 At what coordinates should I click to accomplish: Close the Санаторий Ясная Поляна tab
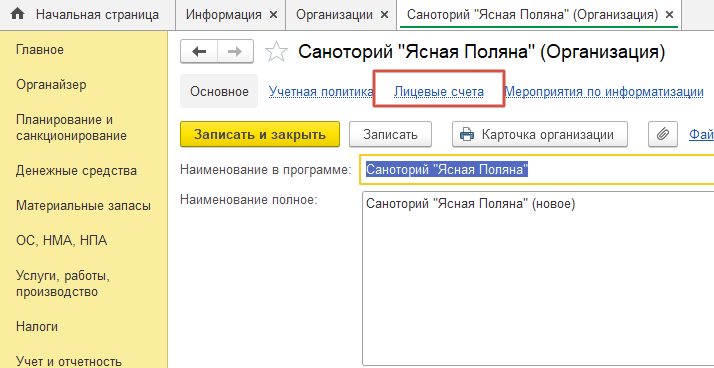(x=669, y=15)
